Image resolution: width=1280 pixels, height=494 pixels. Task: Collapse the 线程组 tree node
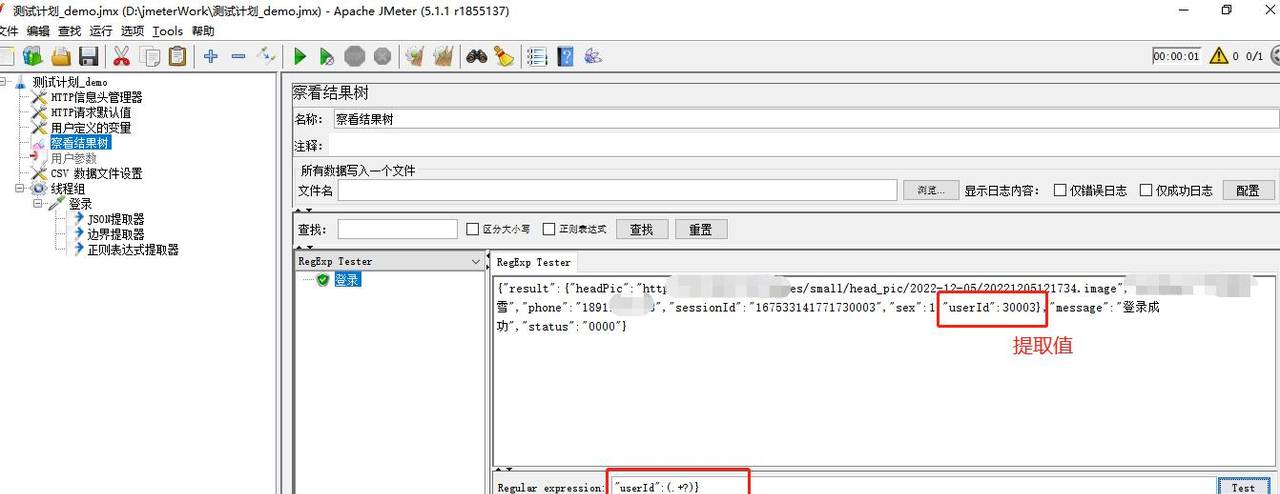pyautogui.click(x=20, y=189)
